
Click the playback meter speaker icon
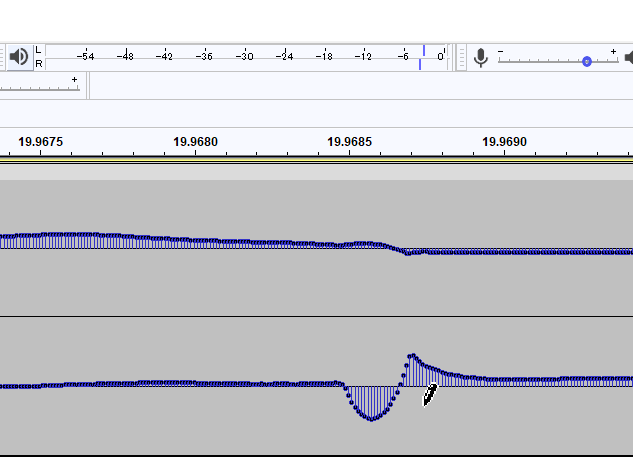point(18,57)
